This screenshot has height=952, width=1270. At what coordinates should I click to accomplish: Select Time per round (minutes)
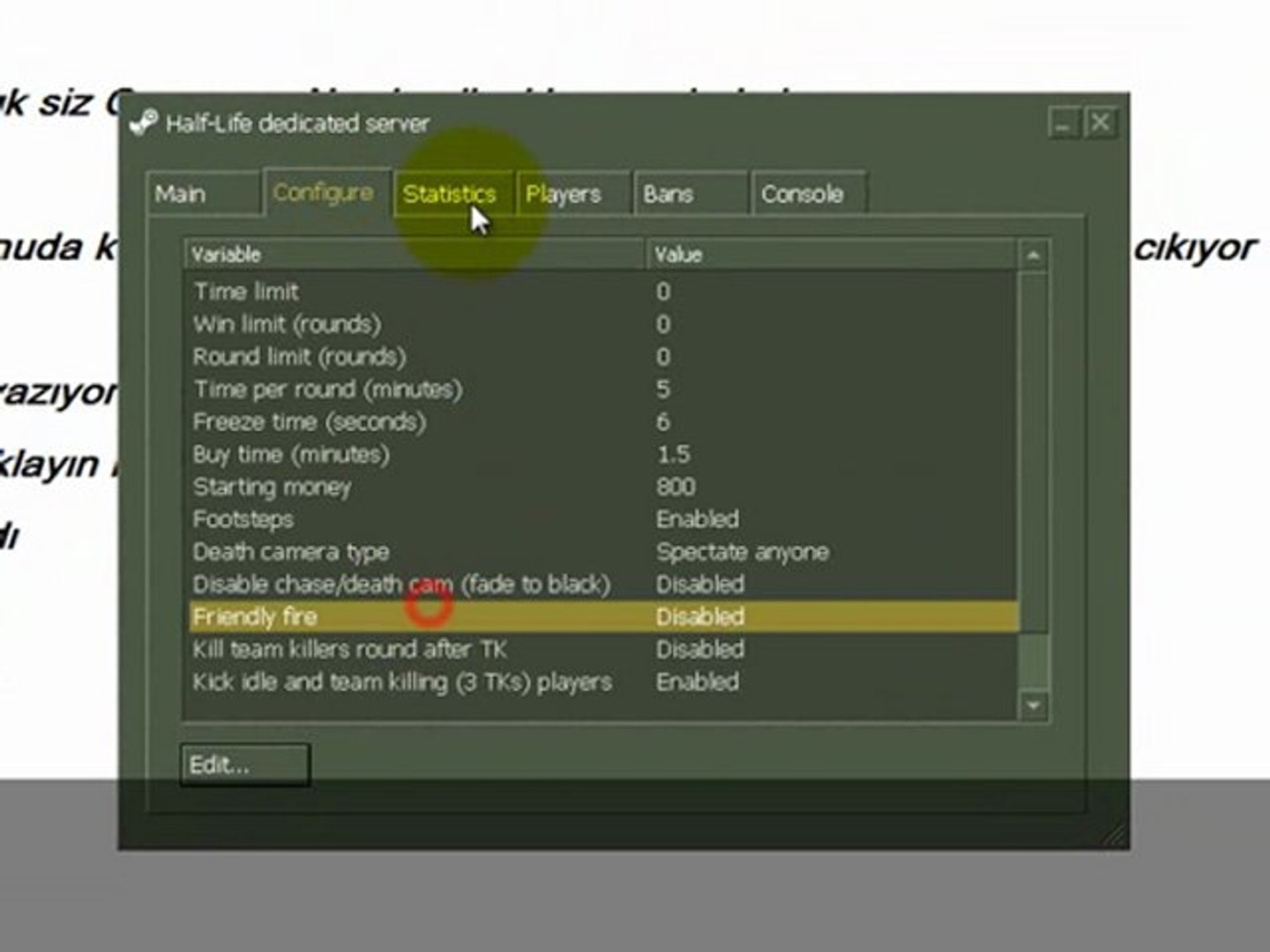603,390
